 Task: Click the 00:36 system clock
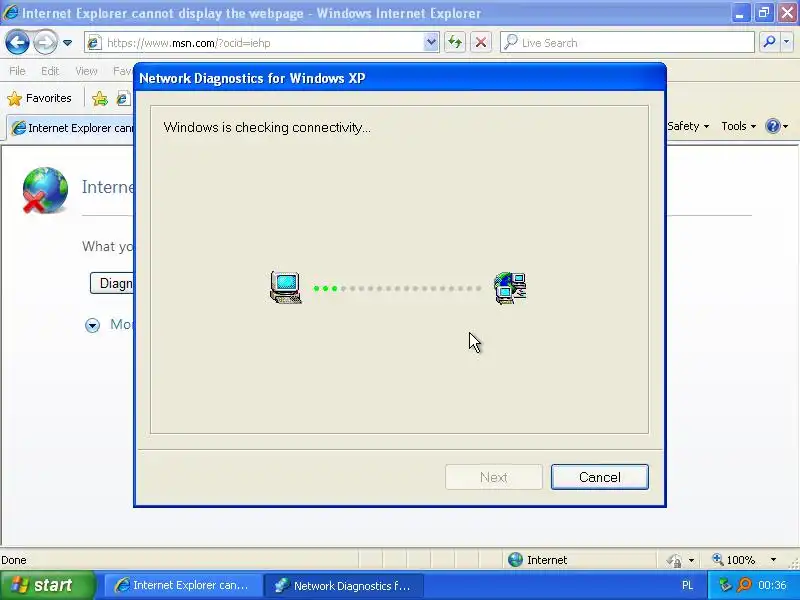(772, 585)
